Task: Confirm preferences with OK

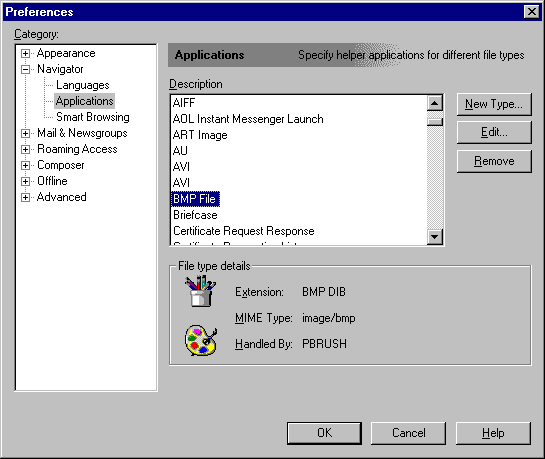Action: (324, 433)
